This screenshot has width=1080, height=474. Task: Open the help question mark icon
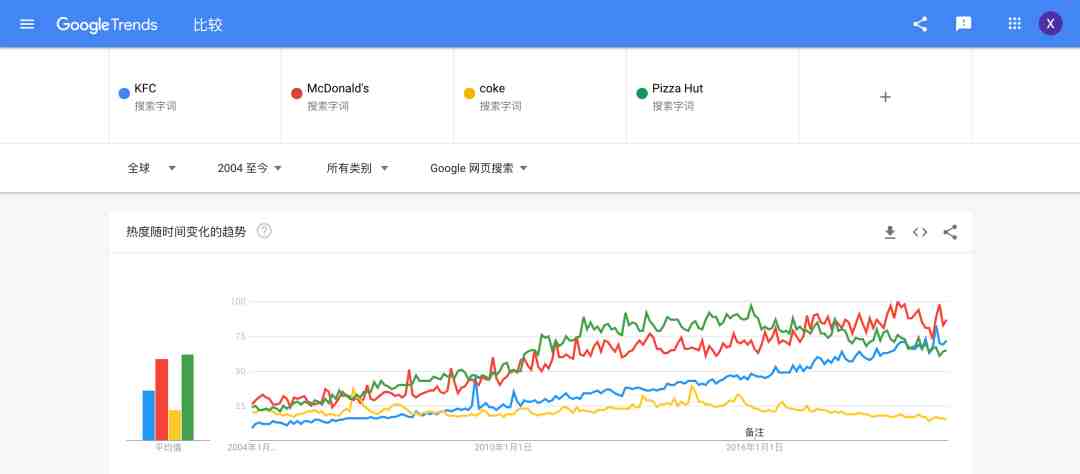[x=264, y=231]
